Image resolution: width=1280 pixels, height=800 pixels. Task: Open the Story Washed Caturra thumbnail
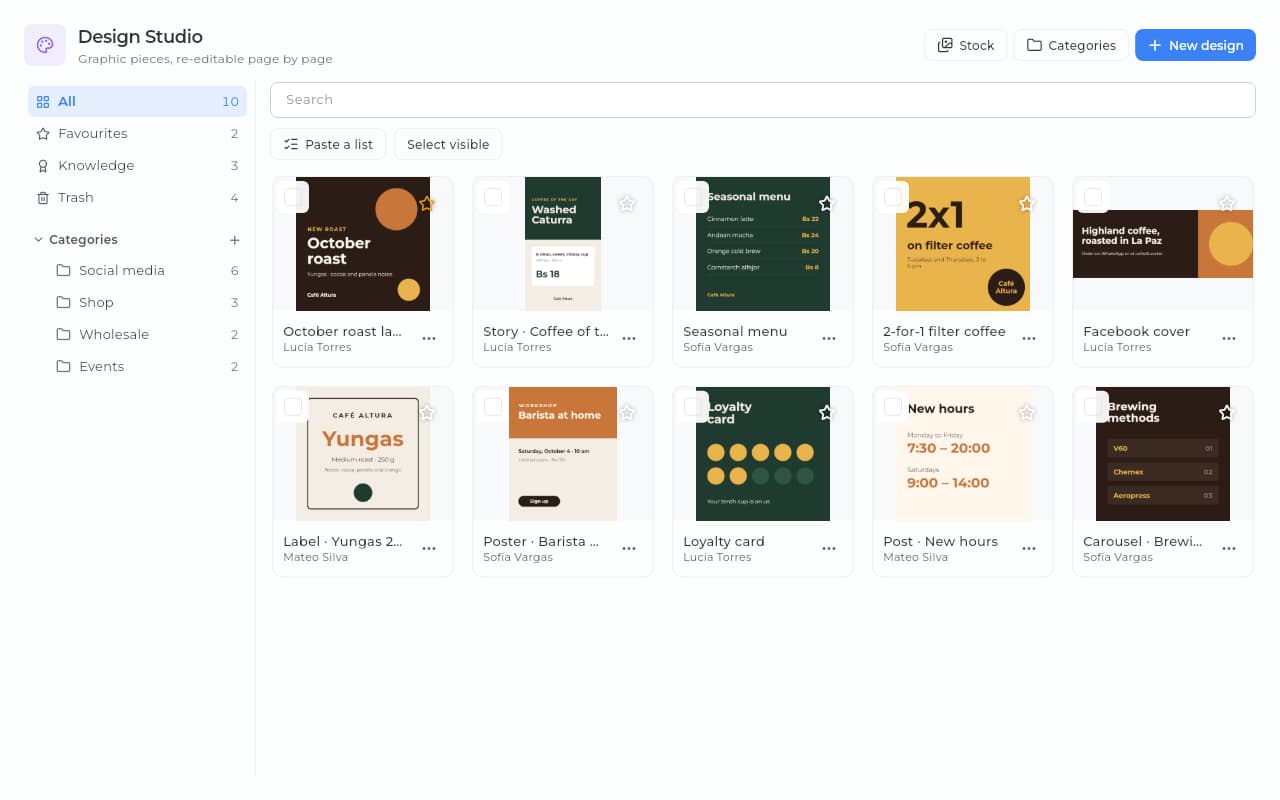pyautogui.click(x=563, y=244)
